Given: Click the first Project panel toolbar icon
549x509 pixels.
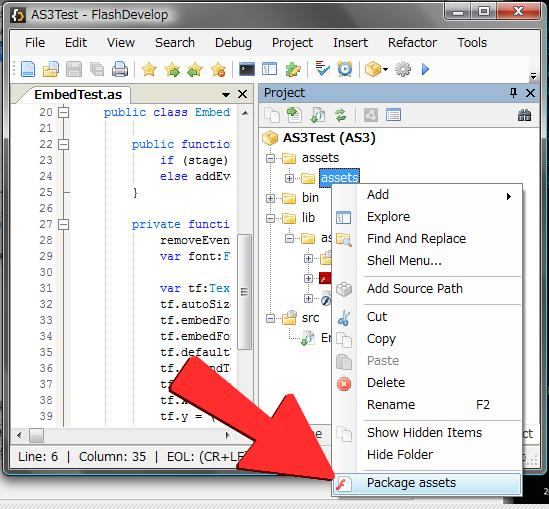Looking at the screenshot, I should [272, 115].
